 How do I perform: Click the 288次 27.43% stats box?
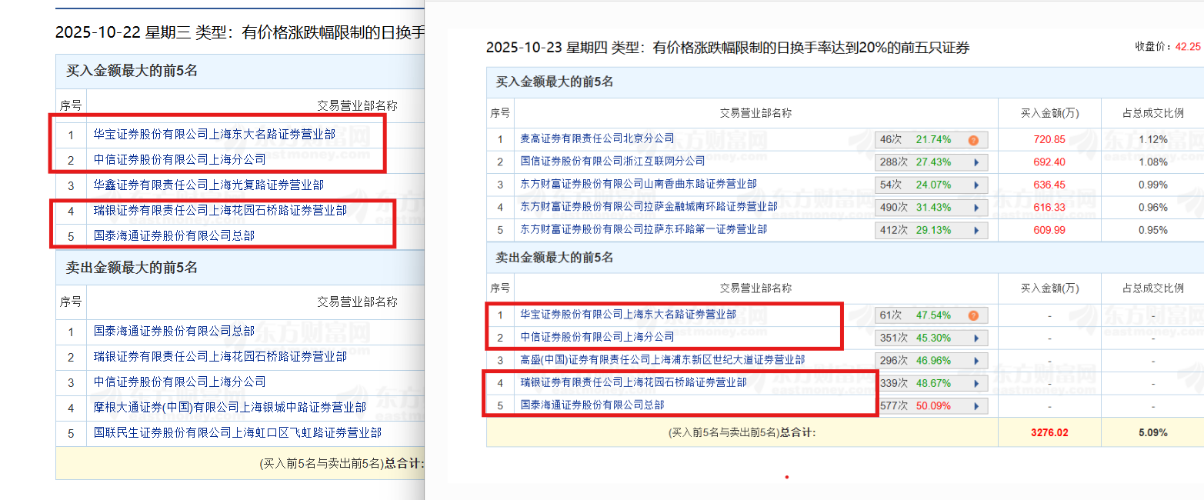tap(932, 161)
